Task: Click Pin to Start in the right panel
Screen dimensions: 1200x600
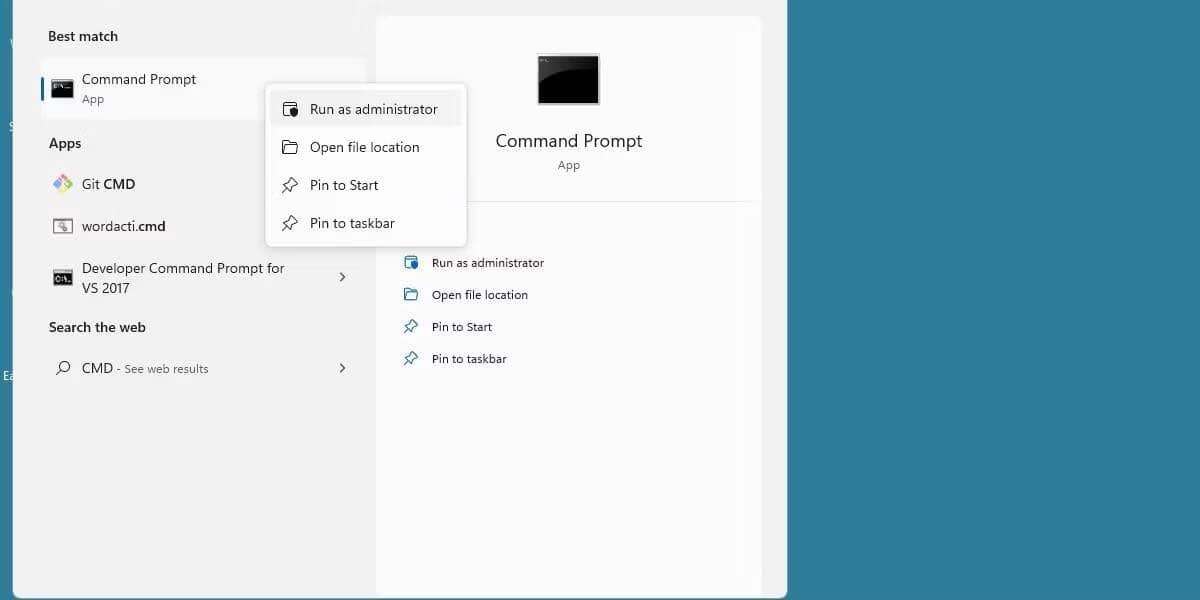Action: pyautogui.click(x=461, y=326)
